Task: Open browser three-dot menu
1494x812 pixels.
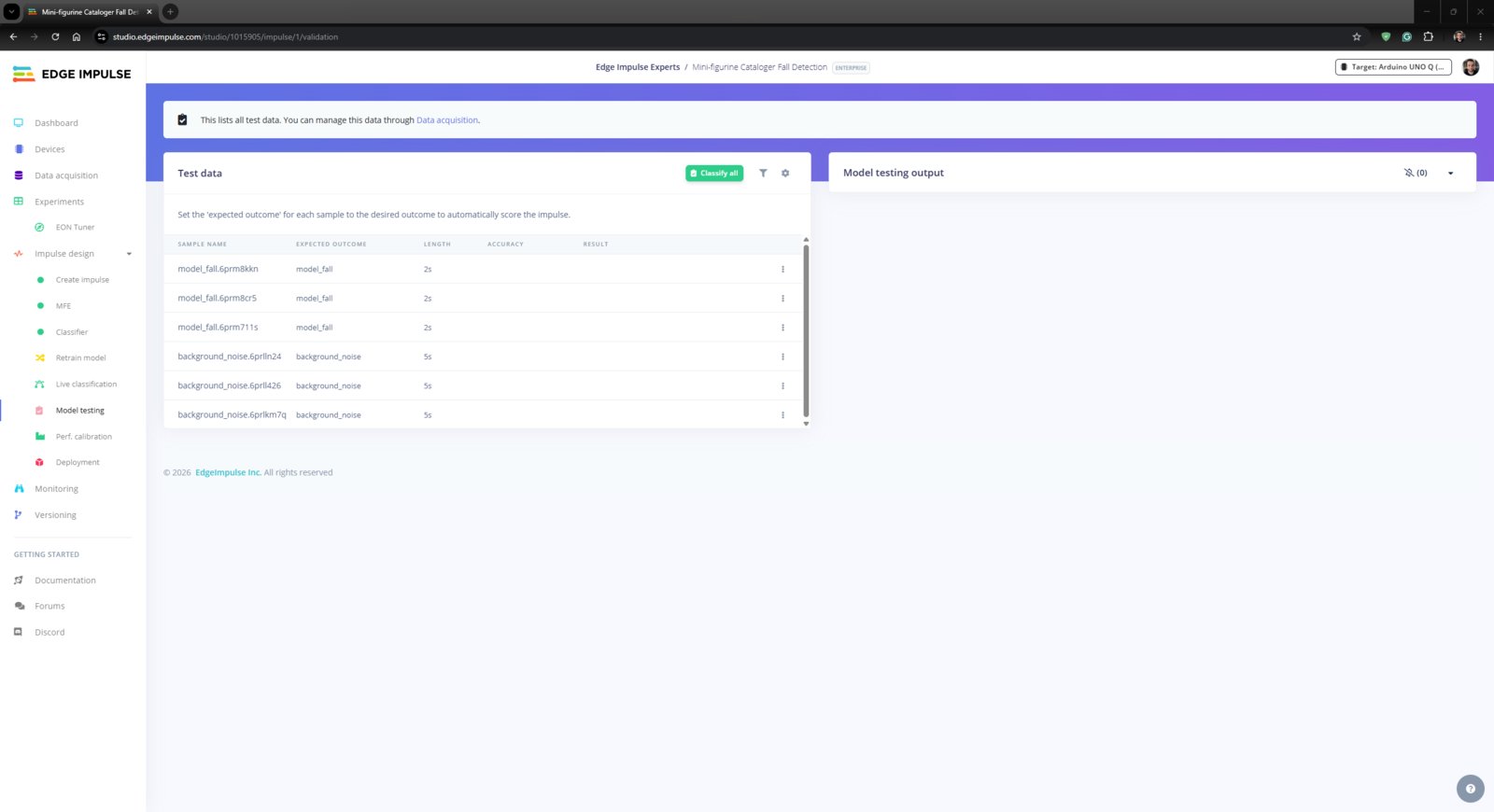Action: pyautogui.click(x=1480, y=37)
